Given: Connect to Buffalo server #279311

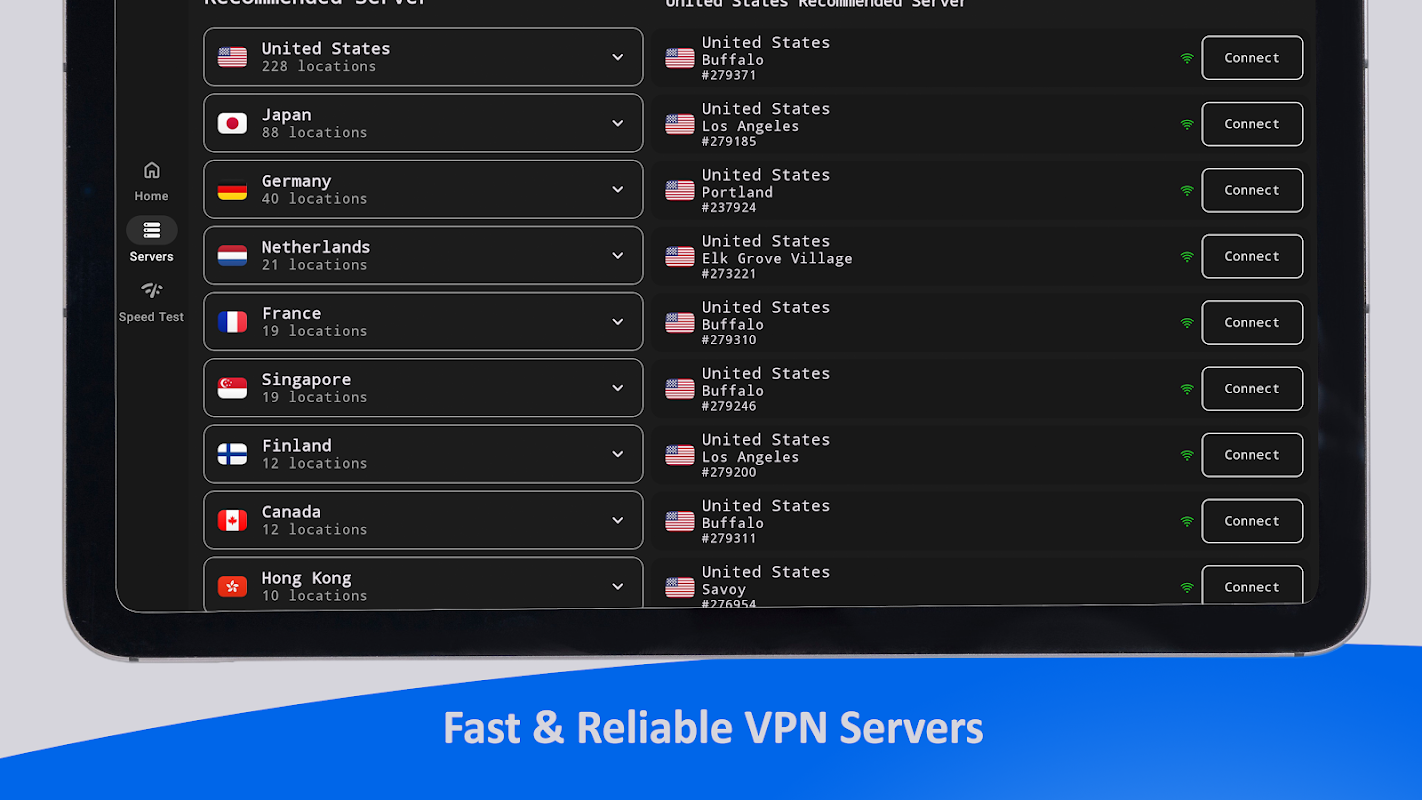Looking at the screenshot, I should 1252,521.
